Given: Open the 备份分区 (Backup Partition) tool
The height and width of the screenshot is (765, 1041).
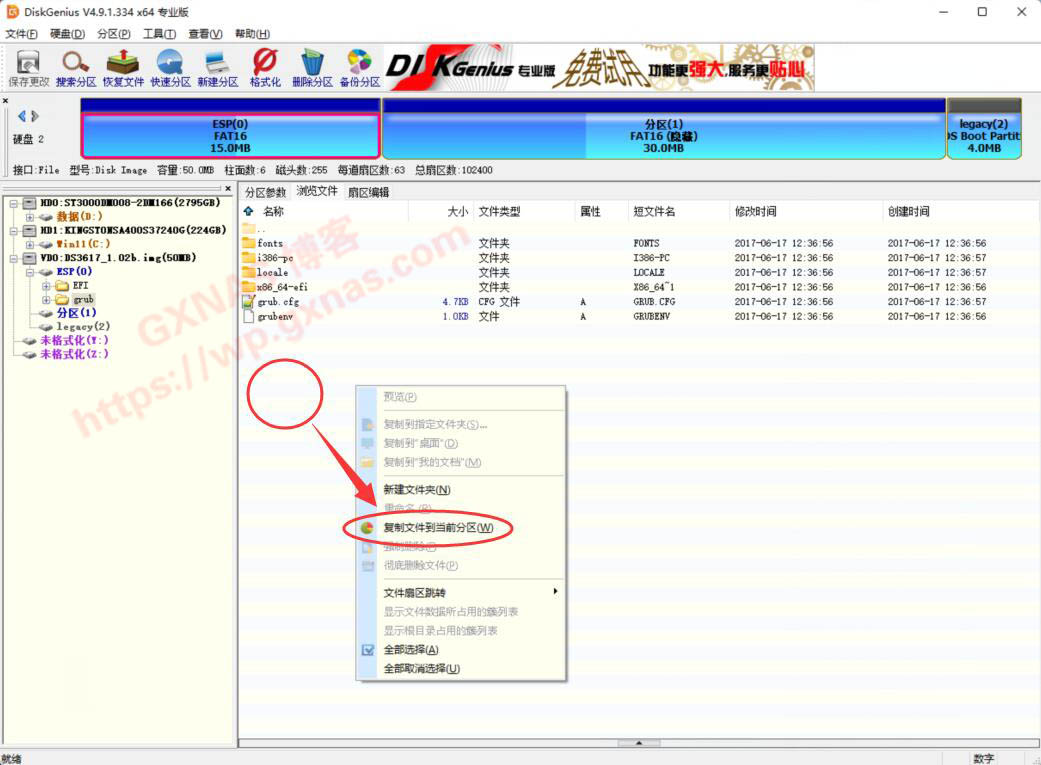Looking at the screenshot, I should [359, 68].
